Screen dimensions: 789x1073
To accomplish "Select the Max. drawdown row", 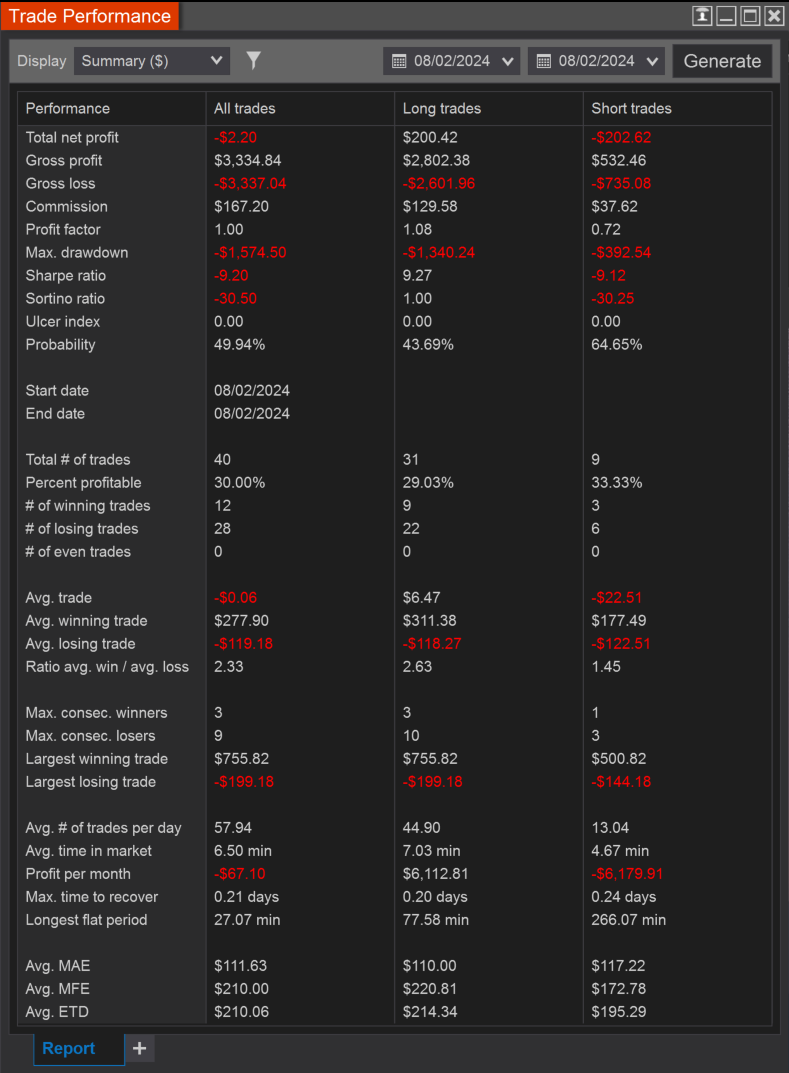I will click(395, 253).
